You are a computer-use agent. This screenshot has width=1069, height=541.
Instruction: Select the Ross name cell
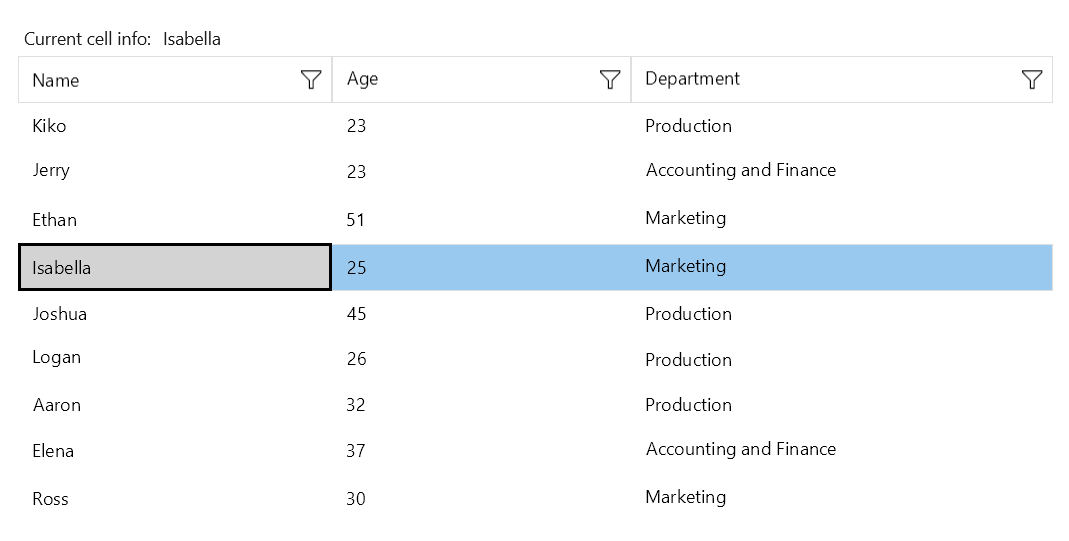point(50,499)
